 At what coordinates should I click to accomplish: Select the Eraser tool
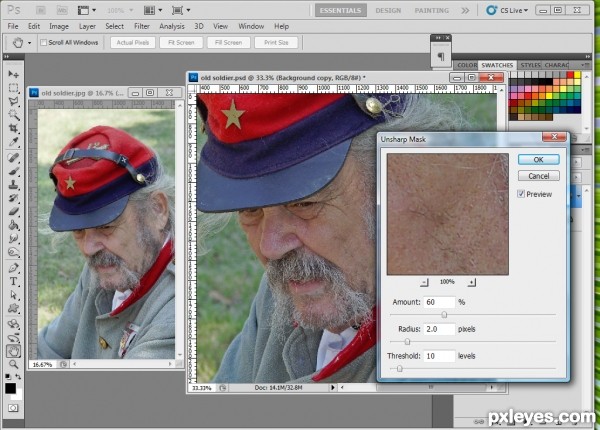tap(13, 212)
